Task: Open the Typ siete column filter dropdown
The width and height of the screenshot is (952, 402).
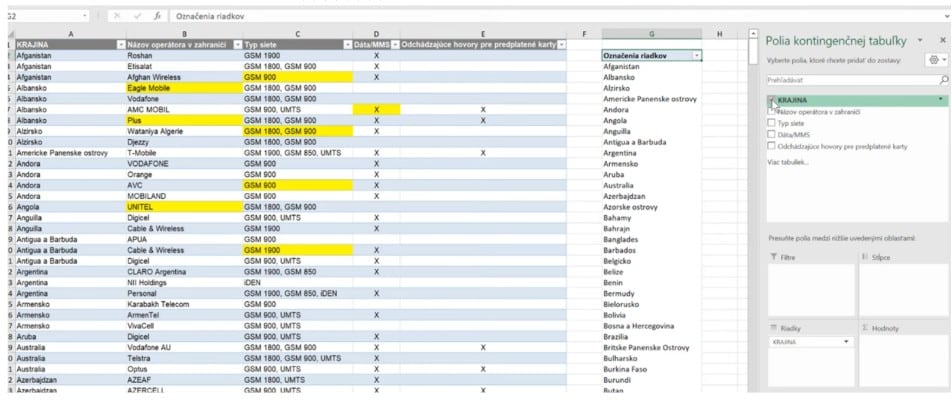Action: click(x=348, y=44)
